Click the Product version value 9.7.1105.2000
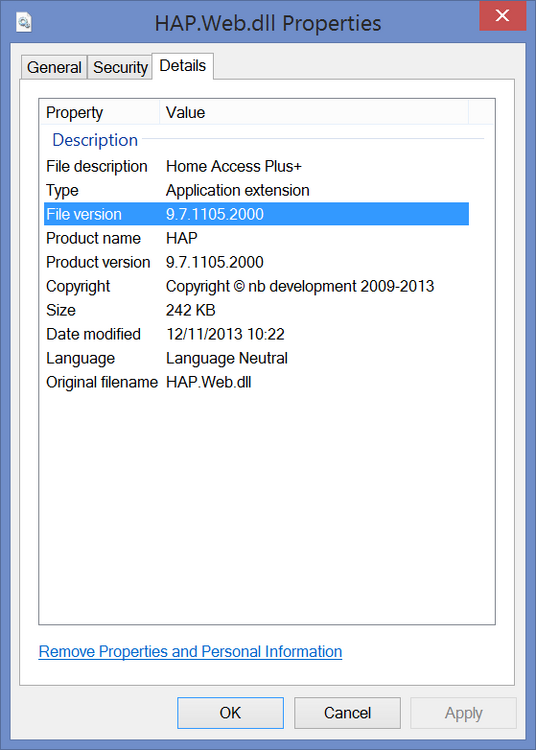536x750 pixels. coord(215,262)
